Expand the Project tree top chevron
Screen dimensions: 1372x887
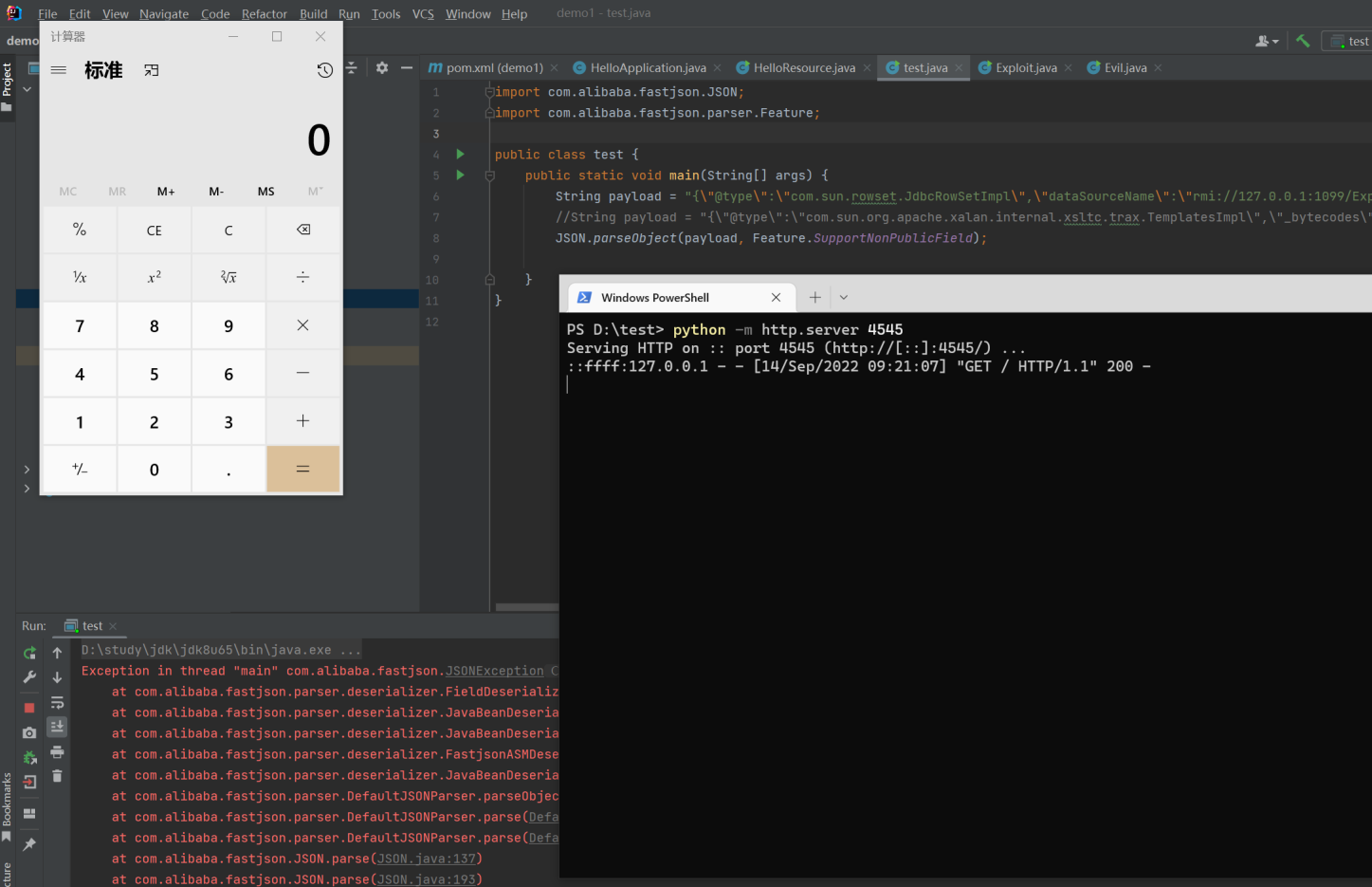[x=27, y=89]
